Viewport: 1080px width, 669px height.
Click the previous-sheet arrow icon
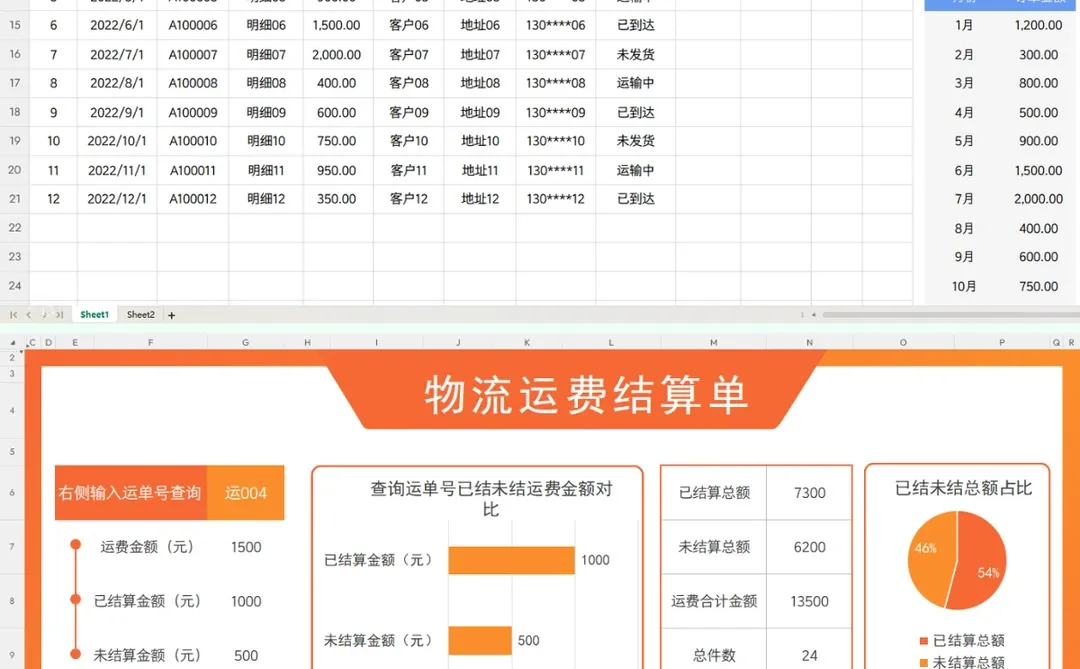29,314
